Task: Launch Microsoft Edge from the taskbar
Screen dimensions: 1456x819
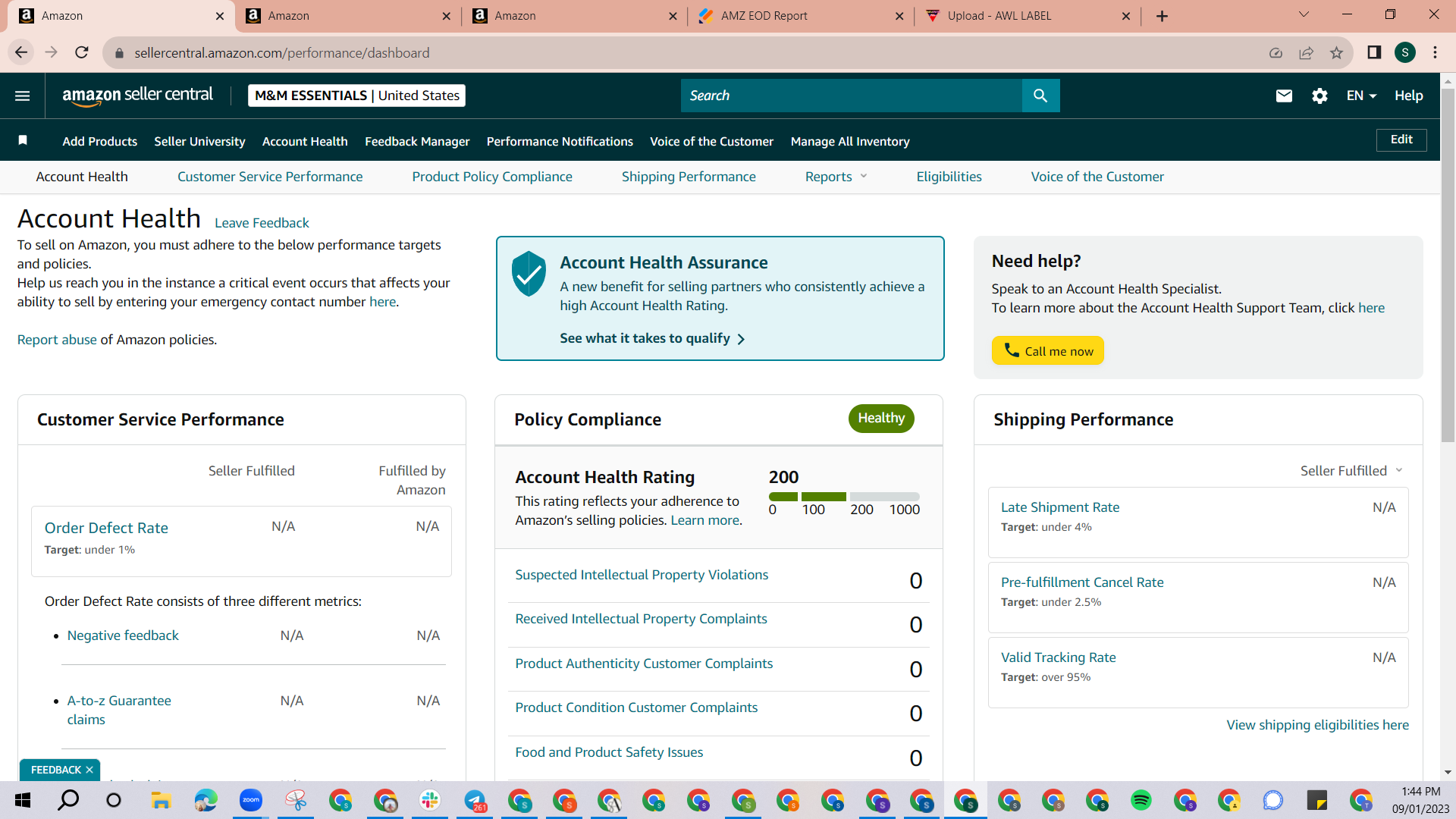Action: click(206, 800)
